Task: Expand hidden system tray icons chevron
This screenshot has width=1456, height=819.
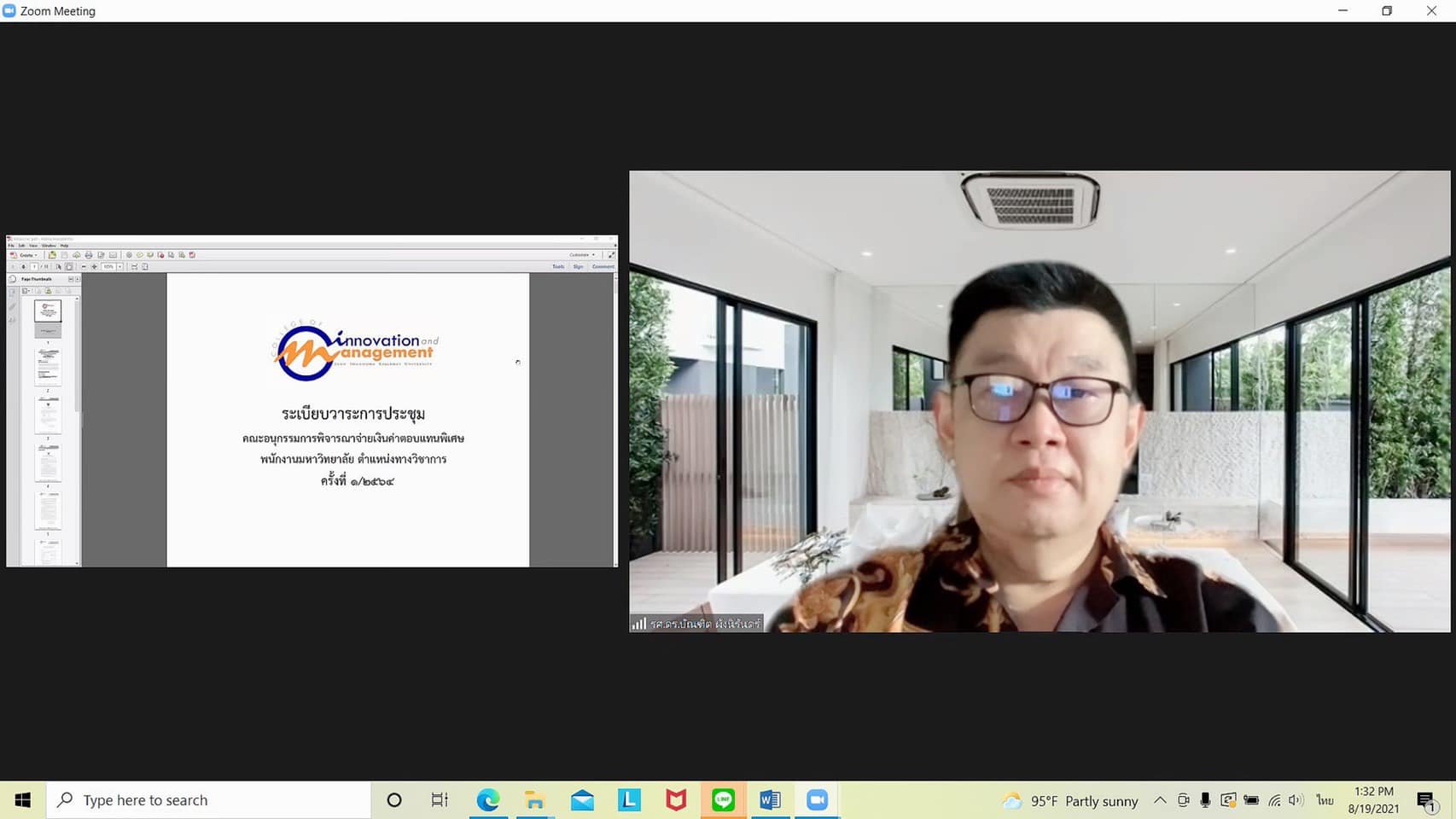Action: (x=1160, y=800)
